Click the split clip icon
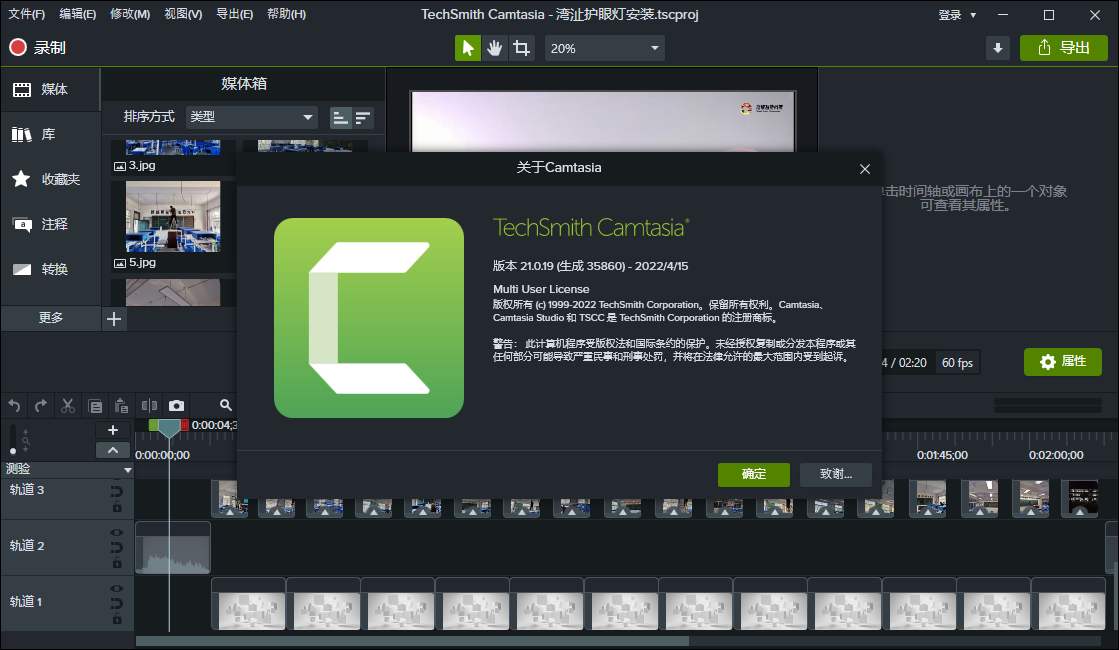The image size is (1119, 650). 149,406
